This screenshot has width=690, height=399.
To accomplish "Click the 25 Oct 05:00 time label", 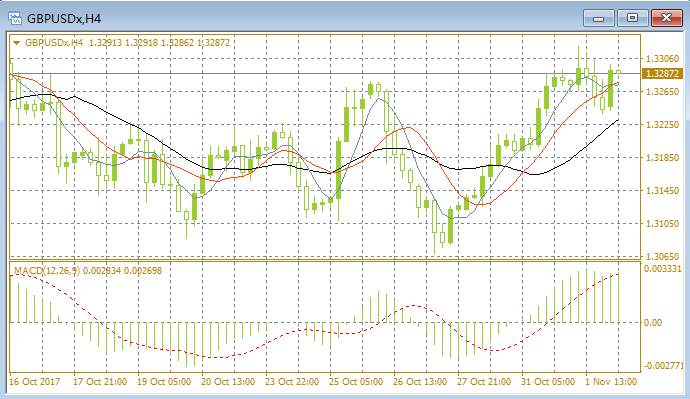I will 356,381.
